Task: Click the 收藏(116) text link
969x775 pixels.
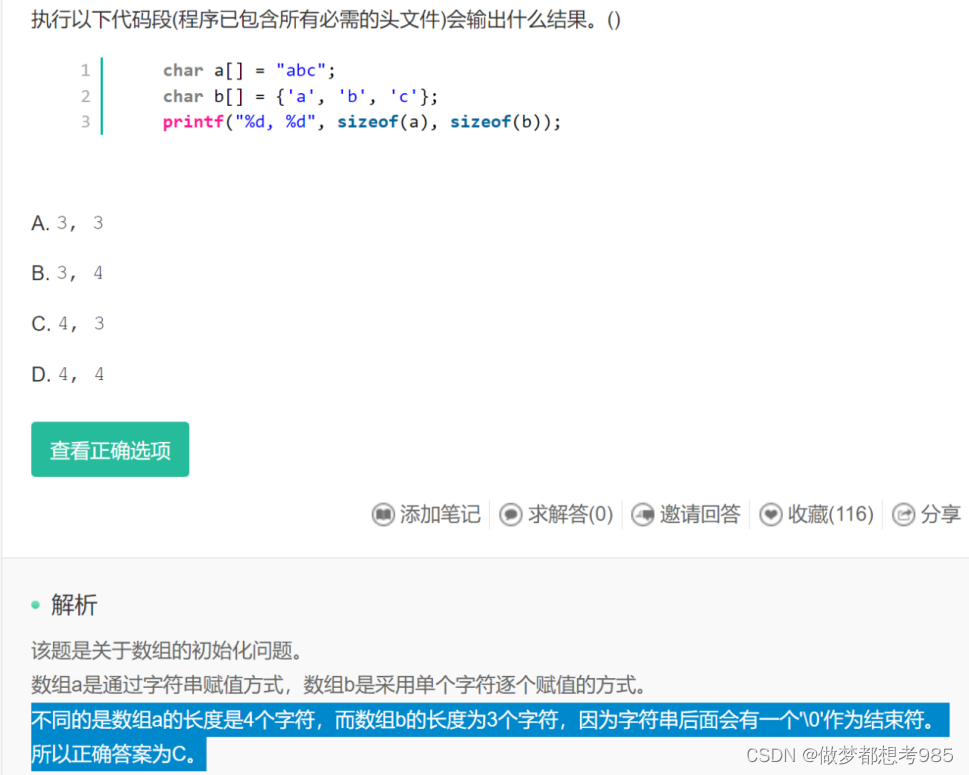Action: (831, 514)
